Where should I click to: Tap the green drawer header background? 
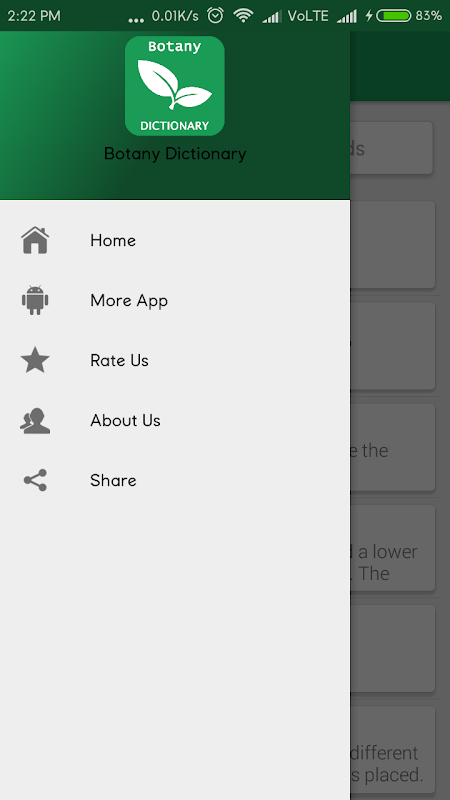tap(175, 115)
